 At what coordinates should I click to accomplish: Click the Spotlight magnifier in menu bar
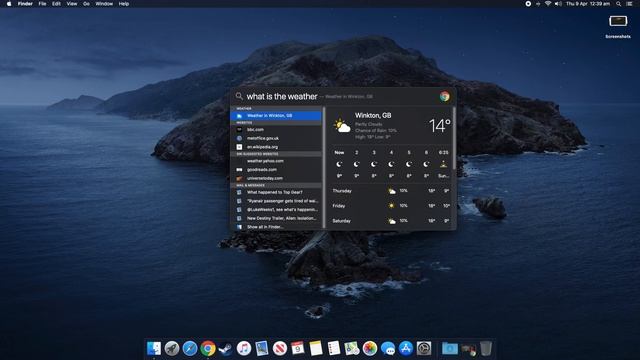click(x=619, y=4)
